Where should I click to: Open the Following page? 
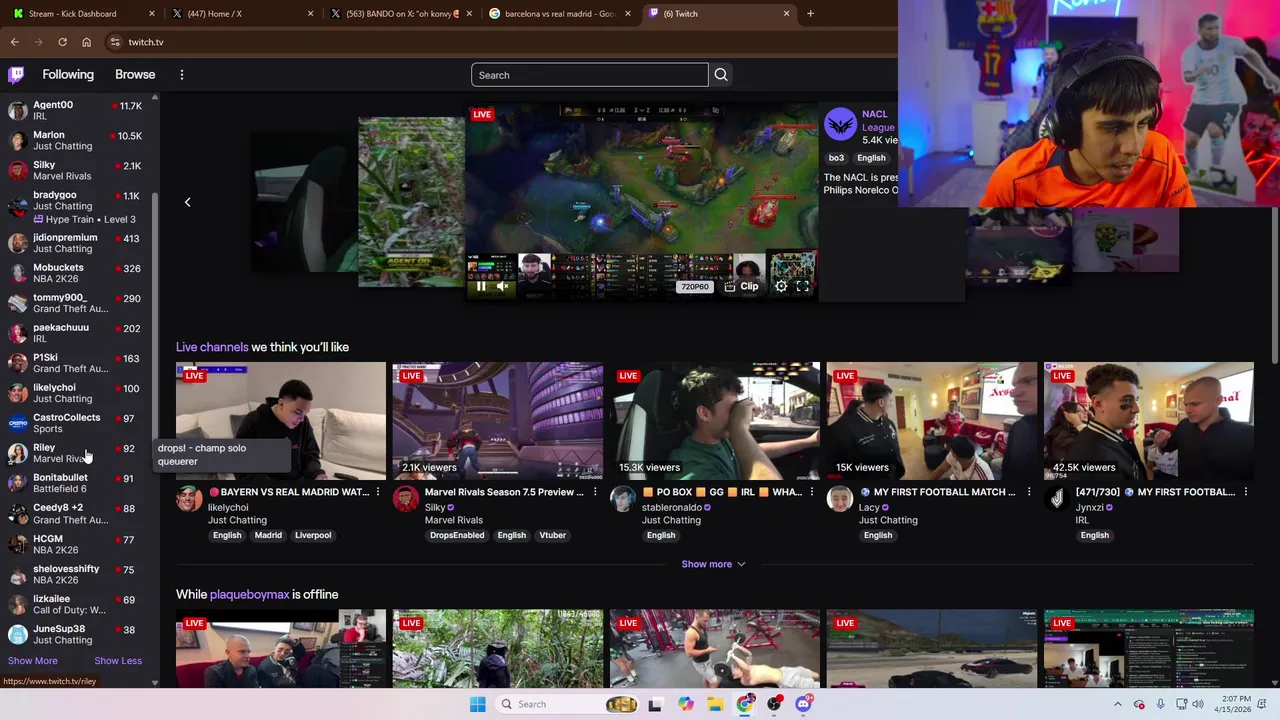(68, 75)
